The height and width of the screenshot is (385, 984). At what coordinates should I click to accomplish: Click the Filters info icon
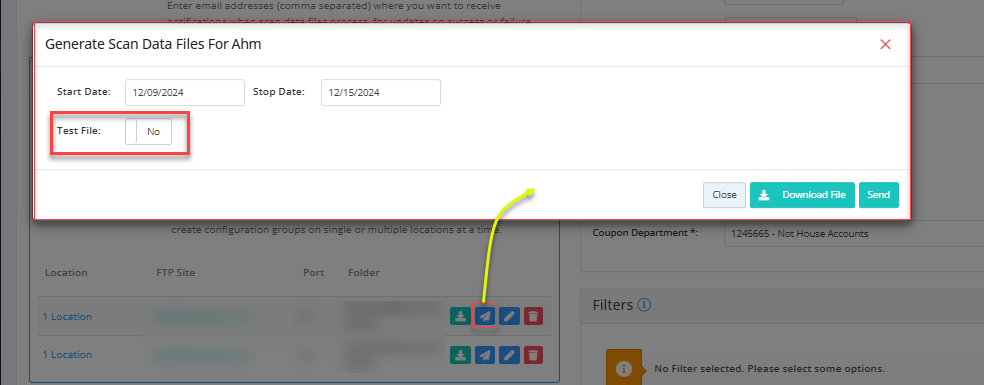coord(644,305)
